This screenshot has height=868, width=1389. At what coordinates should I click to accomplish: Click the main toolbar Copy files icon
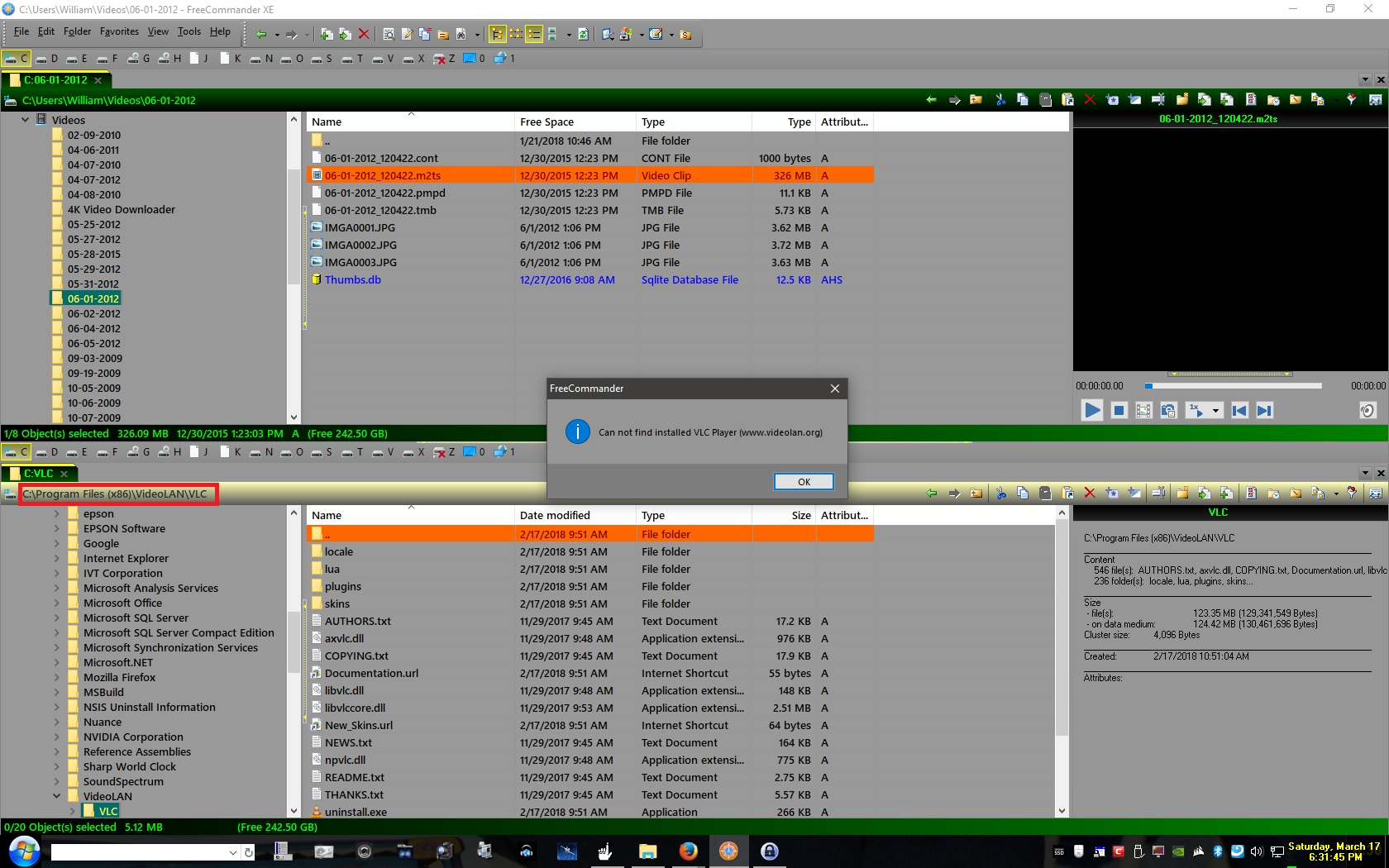pos(326,35)
